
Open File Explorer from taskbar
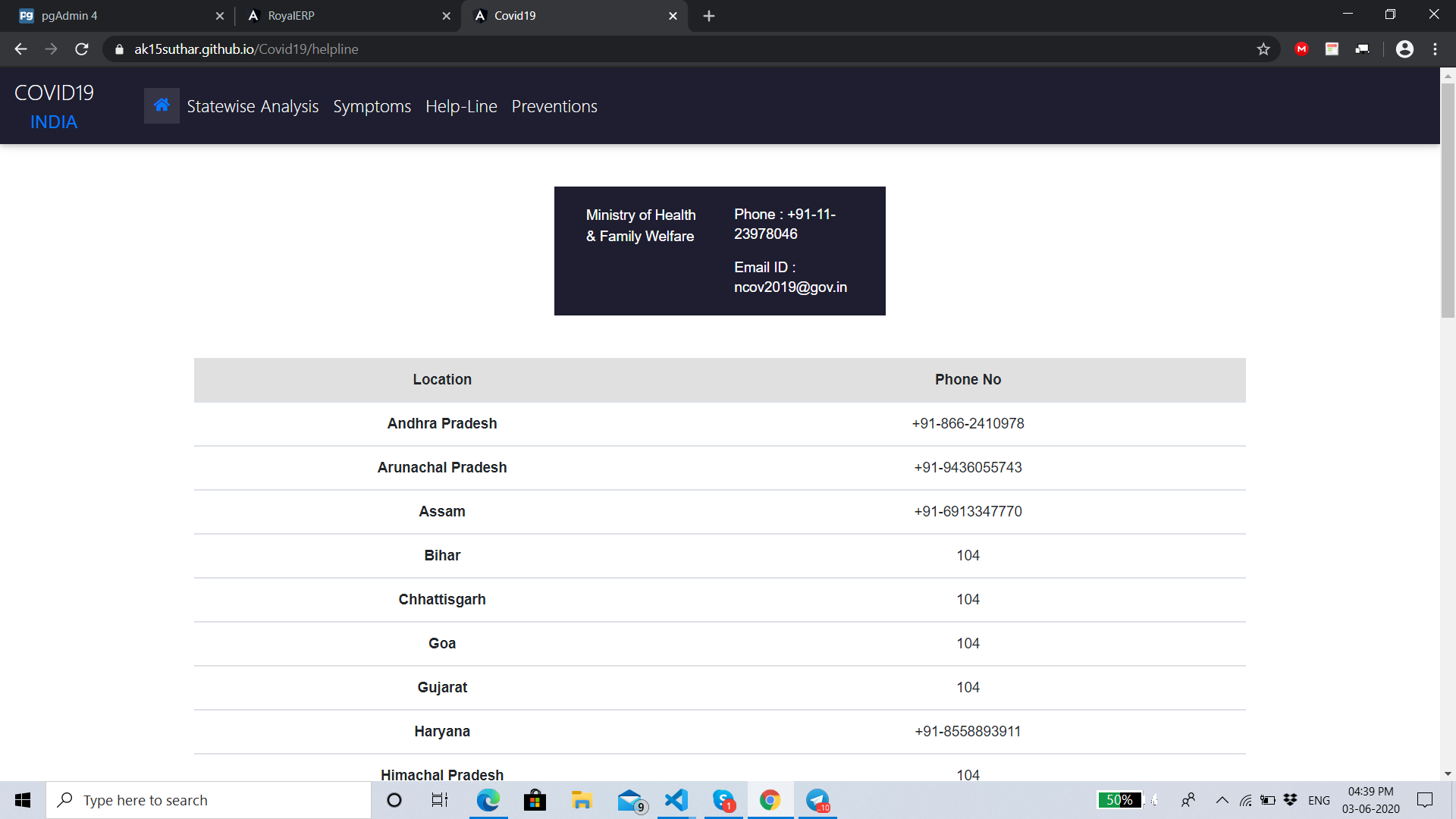(x=582, y=800)
